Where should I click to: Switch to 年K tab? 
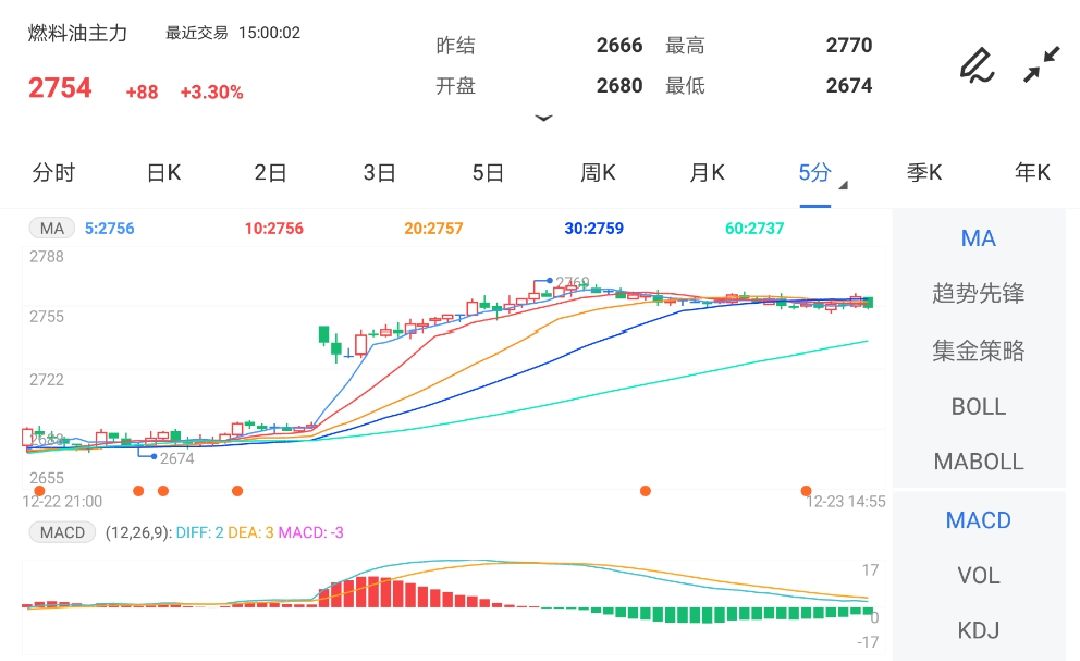pos(1033,173)
